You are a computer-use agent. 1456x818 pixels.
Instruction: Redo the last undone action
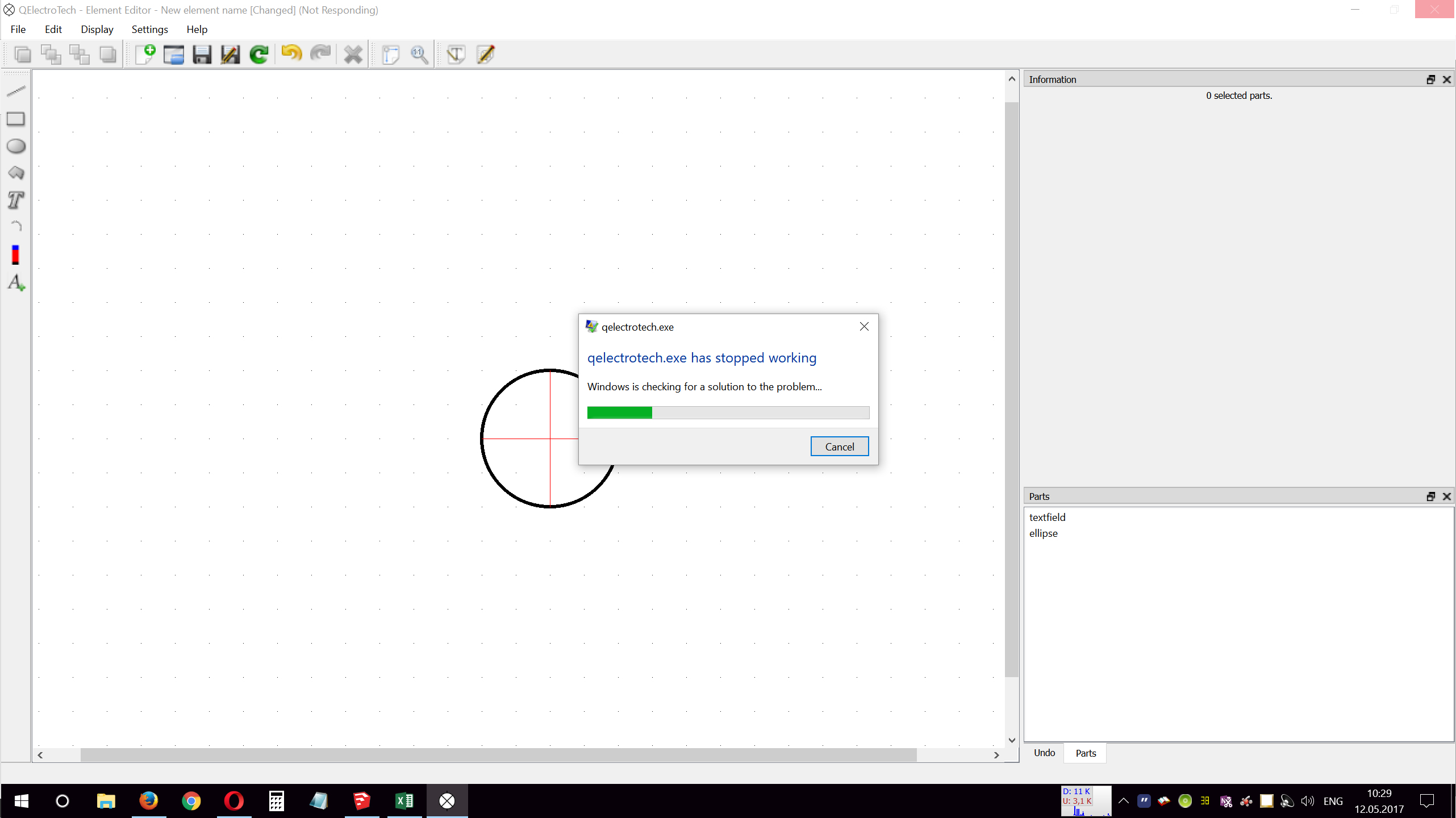tap(320, 54)
